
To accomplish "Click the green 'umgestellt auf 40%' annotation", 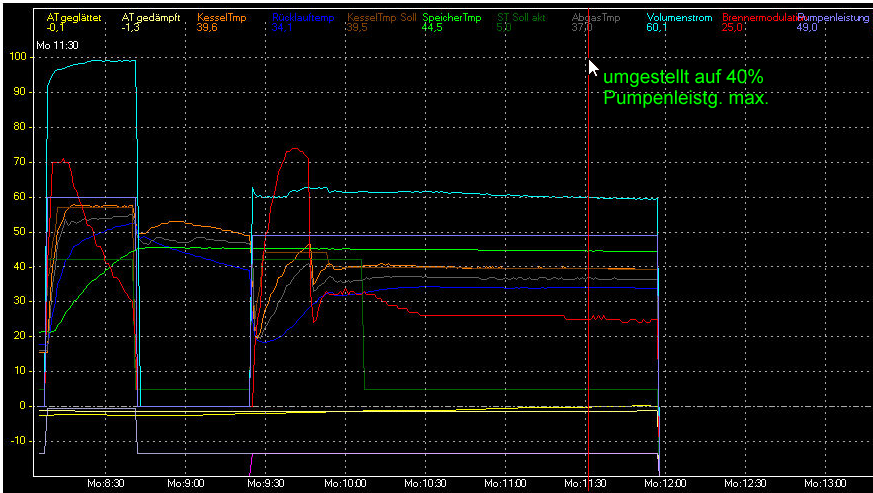I will (684, 77).
